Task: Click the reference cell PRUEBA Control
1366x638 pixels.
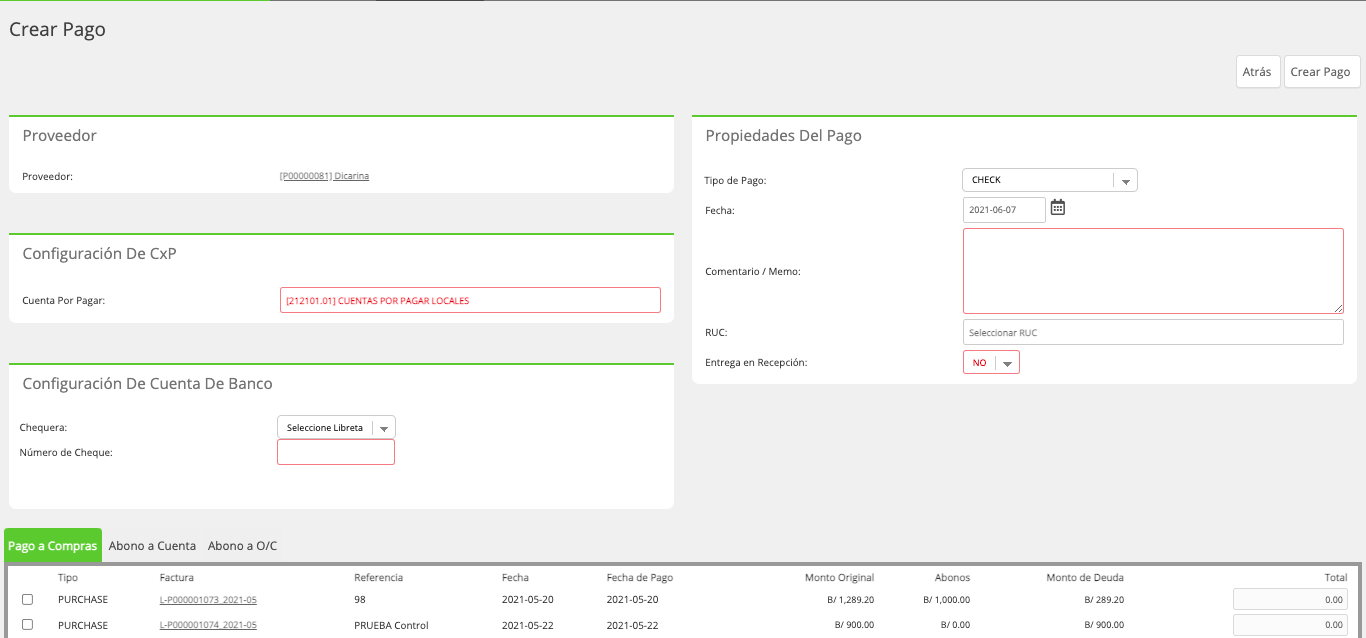Action: click(391, 625)
